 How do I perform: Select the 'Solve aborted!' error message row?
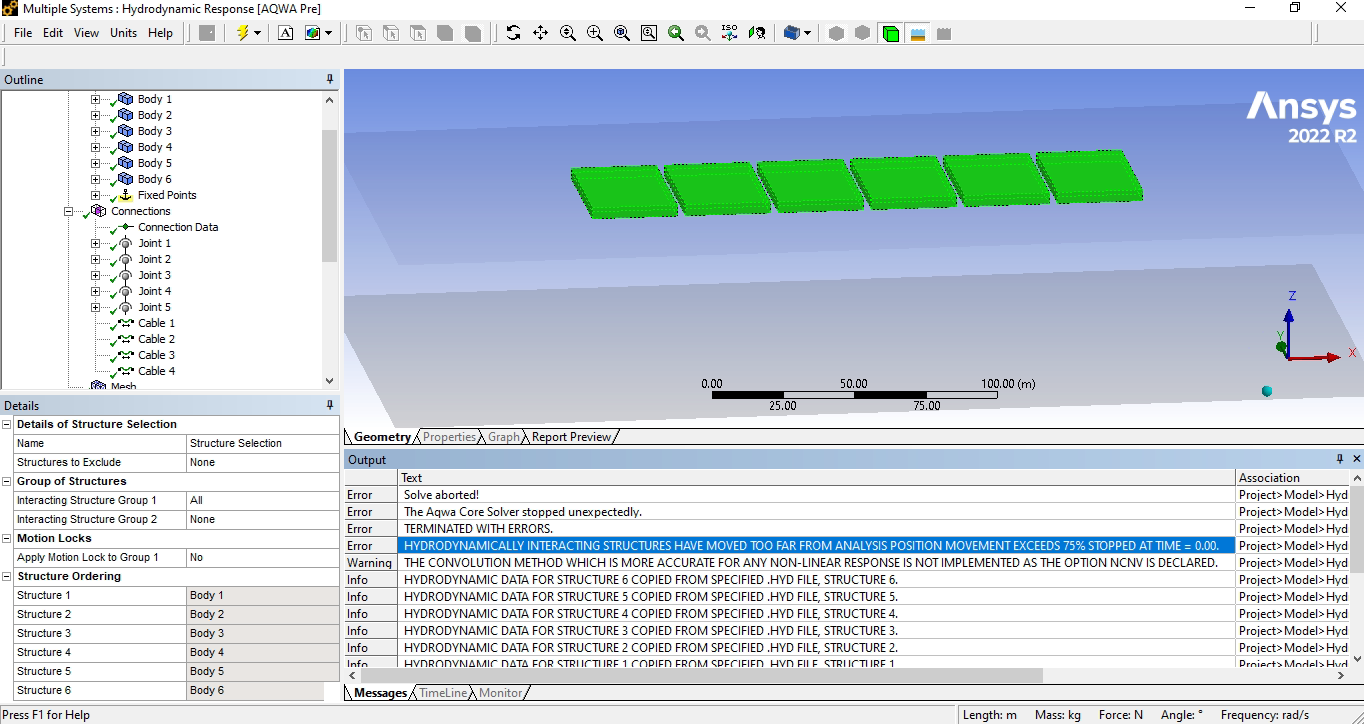coord(441,495)
